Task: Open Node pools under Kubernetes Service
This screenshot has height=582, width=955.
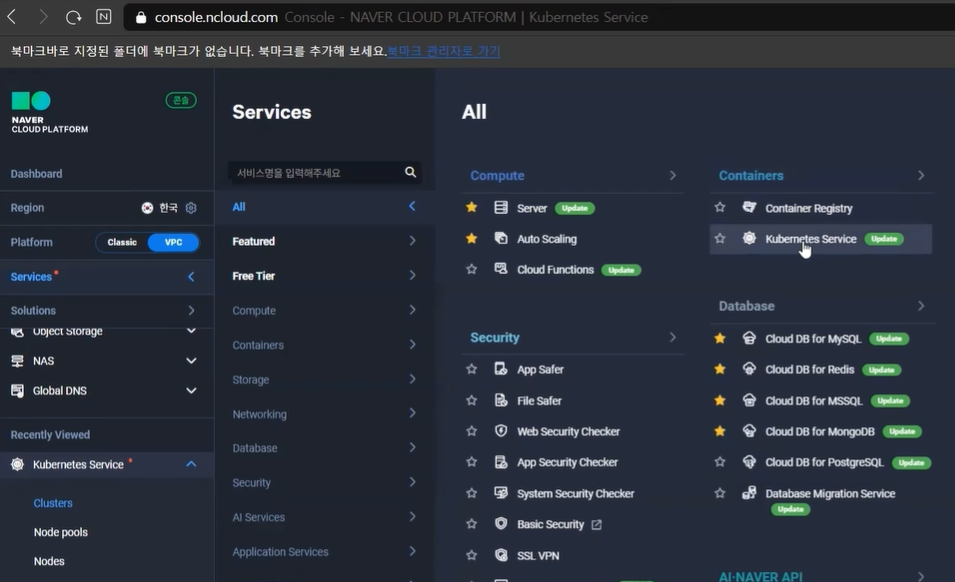Action: tap(61, 532)
